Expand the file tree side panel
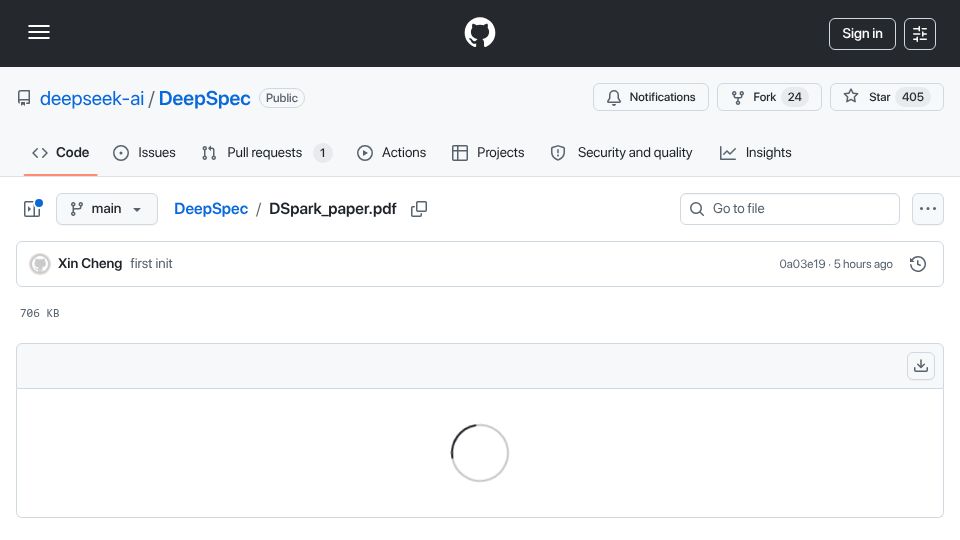Image resolution: width=960 pixels, height=540 pixels. pos(32,209)
